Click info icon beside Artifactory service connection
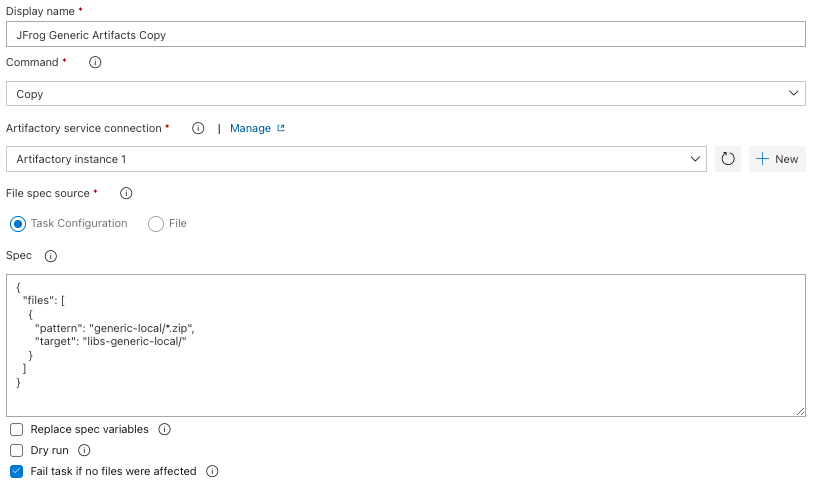The width and height of the screenshot is (819, 485). click(x=198, y=128)
